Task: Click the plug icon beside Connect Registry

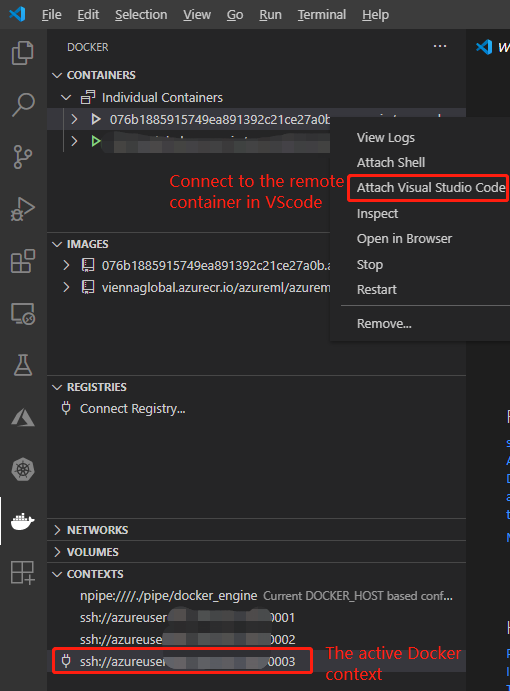Action: [66, 408]
